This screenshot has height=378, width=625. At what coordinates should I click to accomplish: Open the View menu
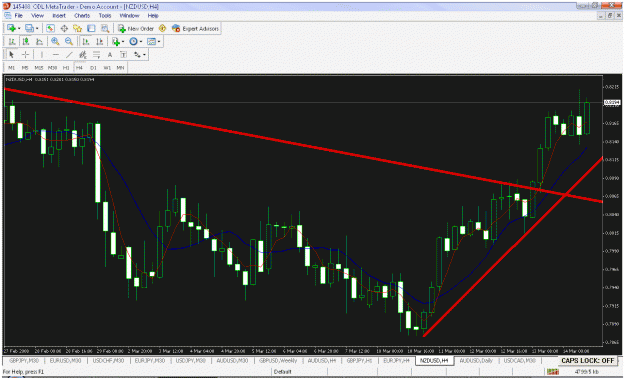tap(37, 16)
